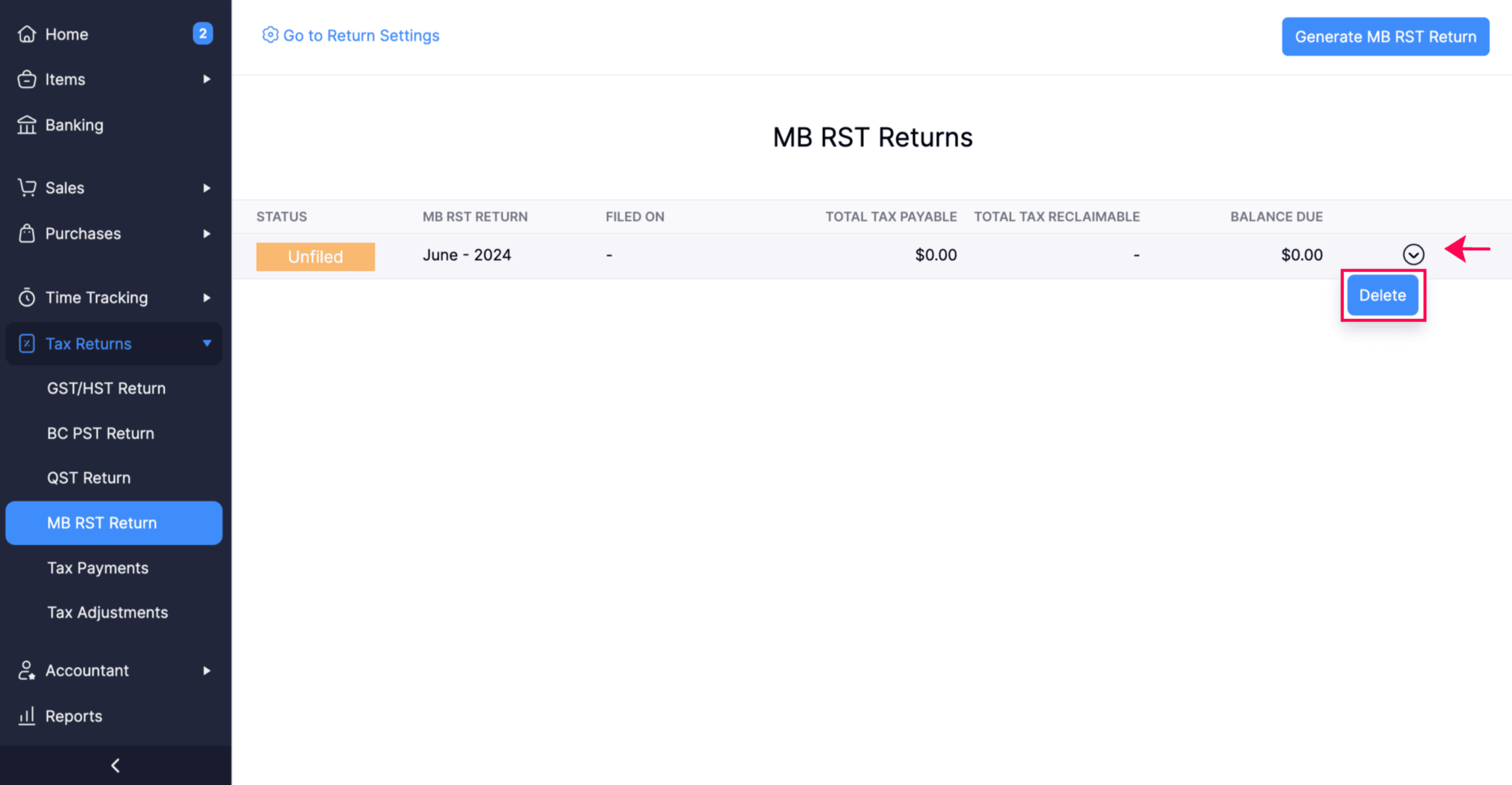Viewport: 1512px width, 785px height.
Task: Click the Time Tracking stopwatch icon
Action: (x=27, y=298)
